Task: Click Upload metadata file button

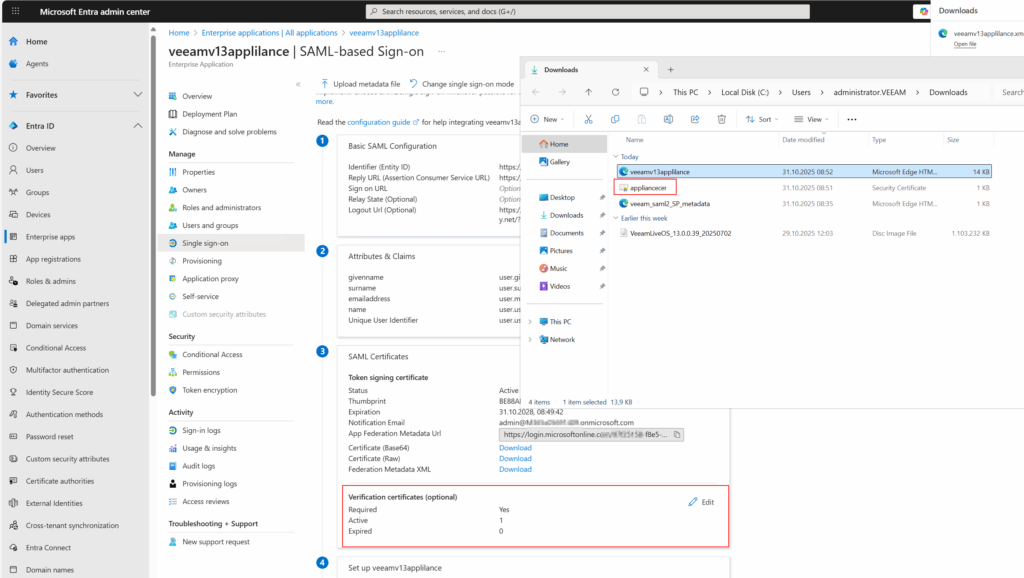Action: point(360,84)
